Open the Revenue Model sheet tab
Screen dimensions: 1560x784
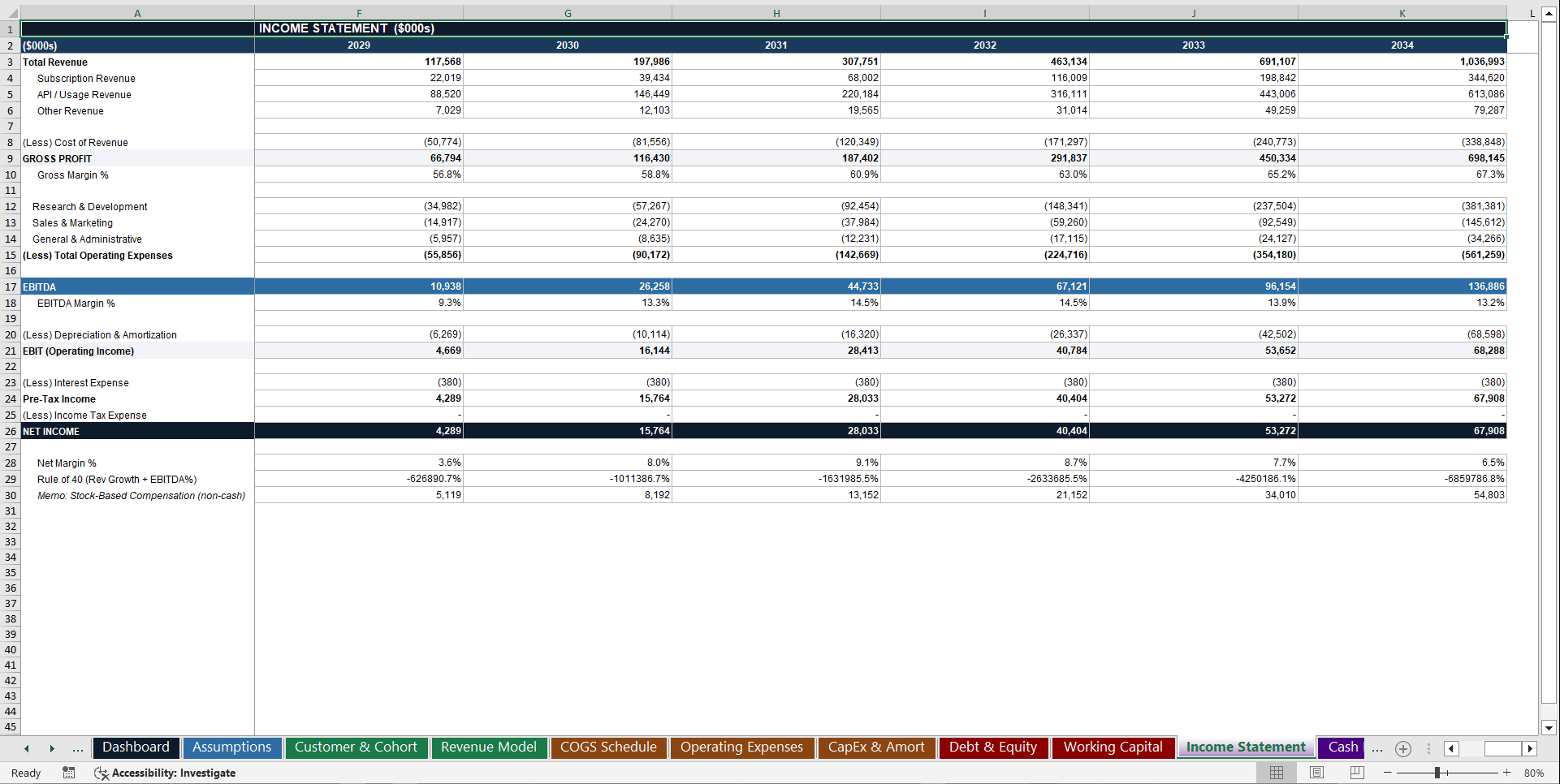click(x=489, y=747)
